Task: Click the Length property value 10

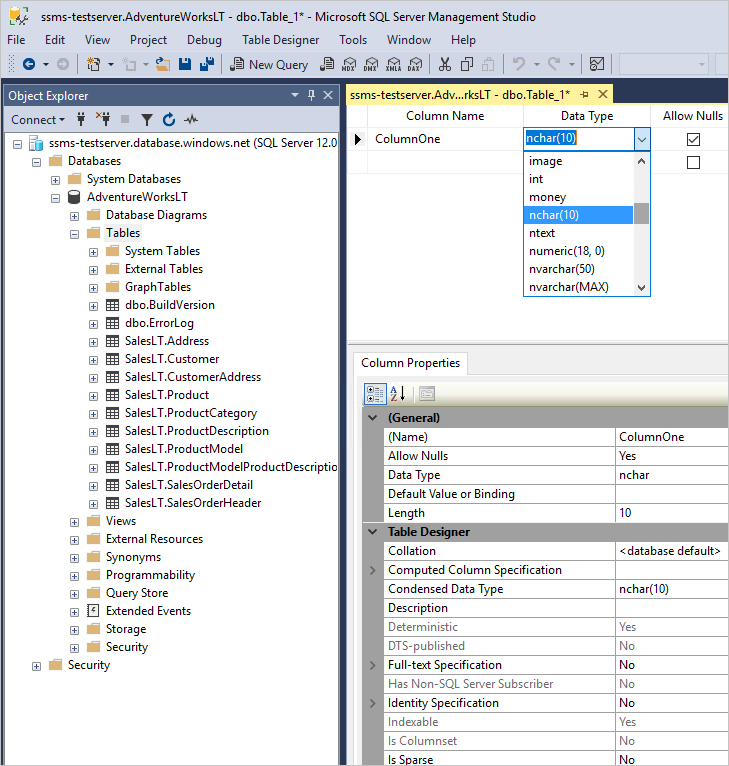Action: pyautogui.click(x=671, y=513)
